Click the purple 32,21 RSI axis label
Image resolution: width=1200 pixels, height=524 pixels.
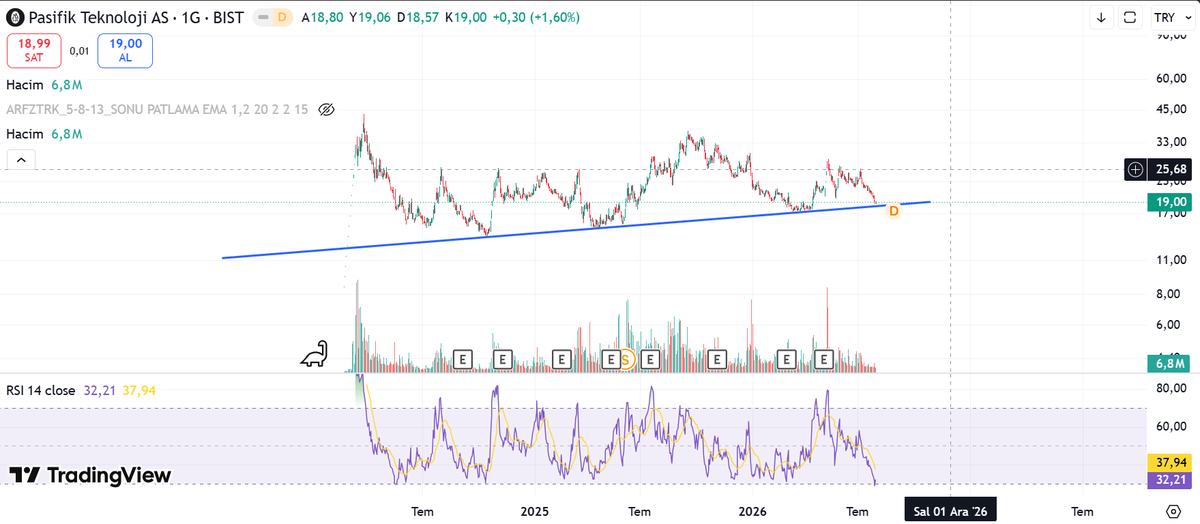(1168, 480)
